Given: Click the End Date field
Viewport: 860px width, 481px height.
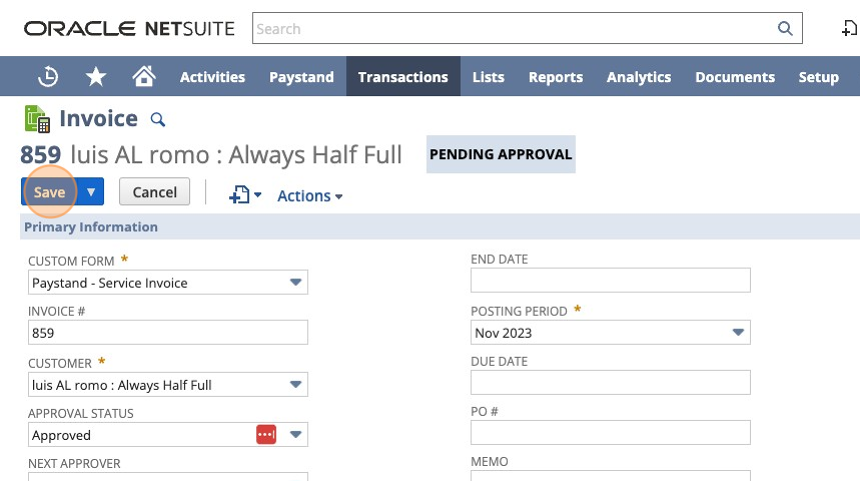Looking at the screenshot, I should [610, 280].
